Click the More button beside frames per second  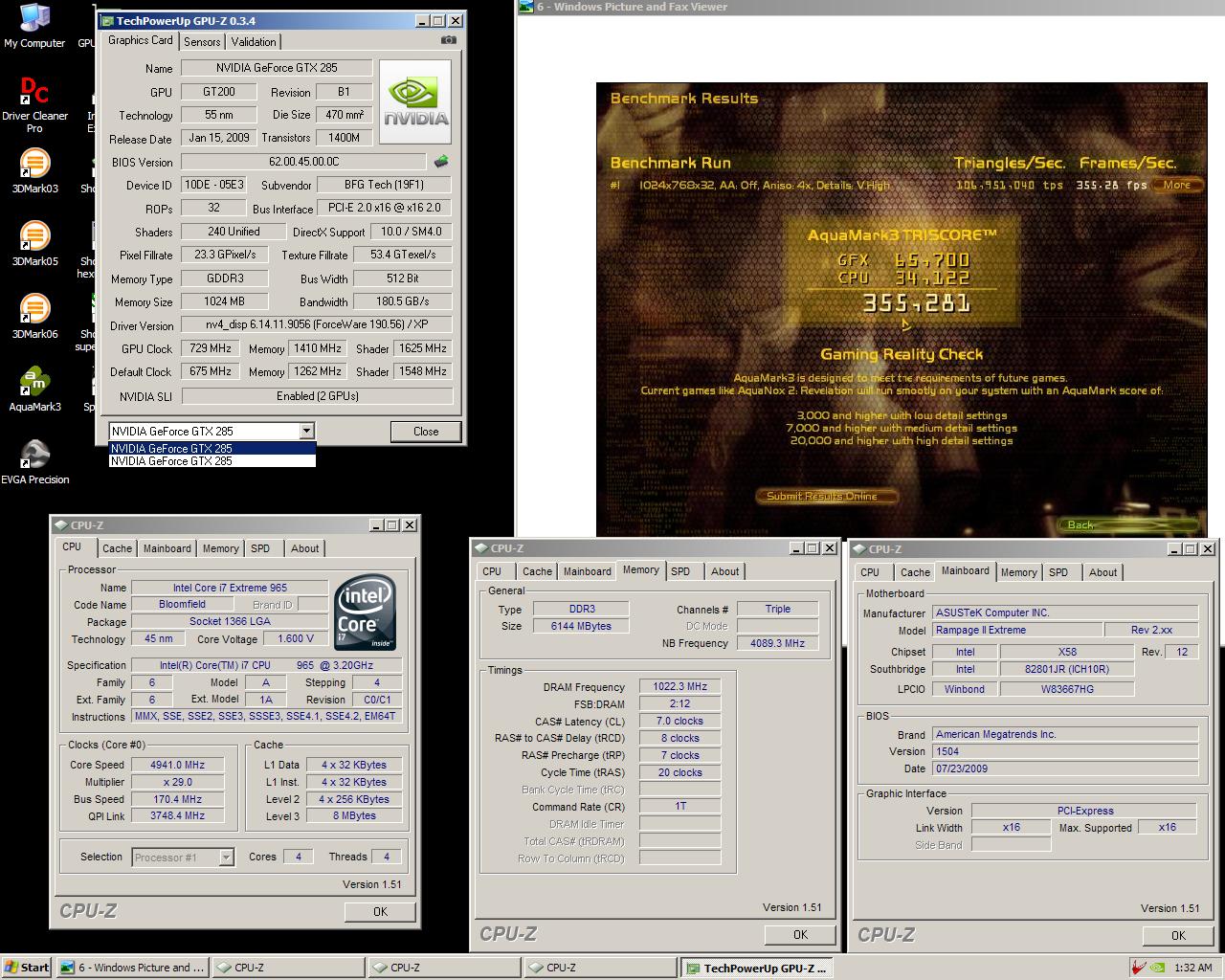pyautogui.click(x=1177, y=185)
